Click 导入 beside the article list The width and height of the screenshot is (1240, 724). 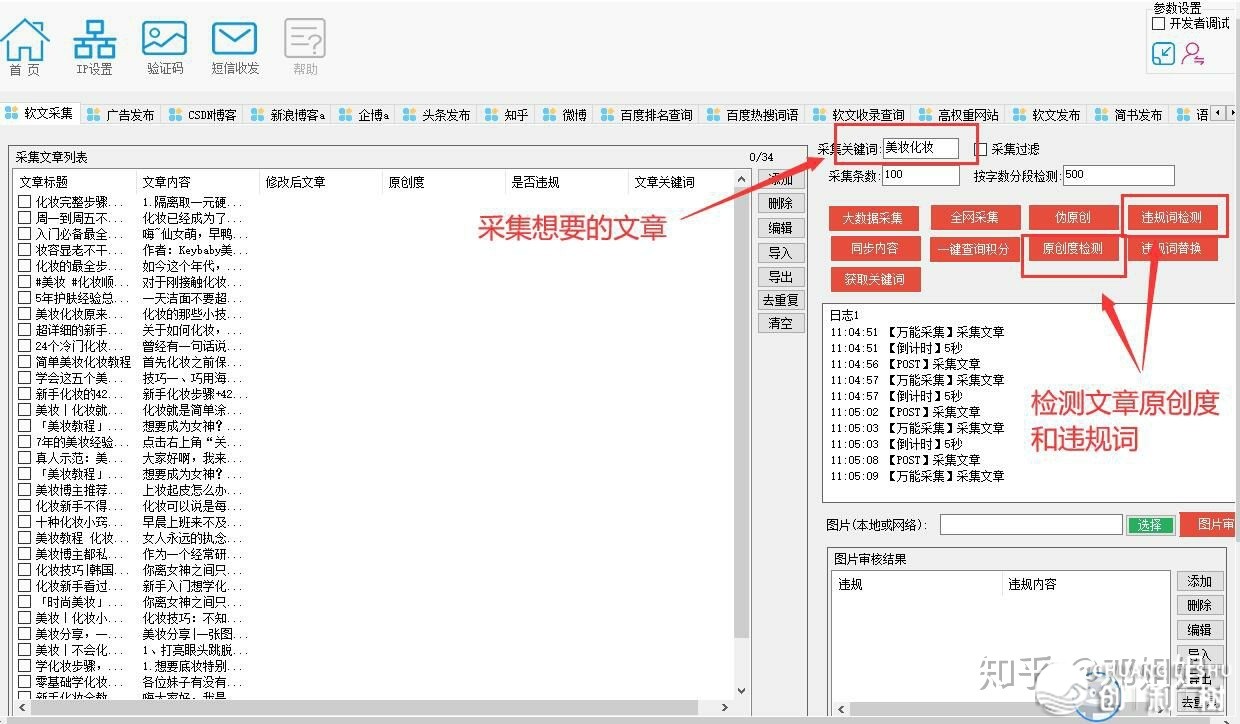(780, 252)
